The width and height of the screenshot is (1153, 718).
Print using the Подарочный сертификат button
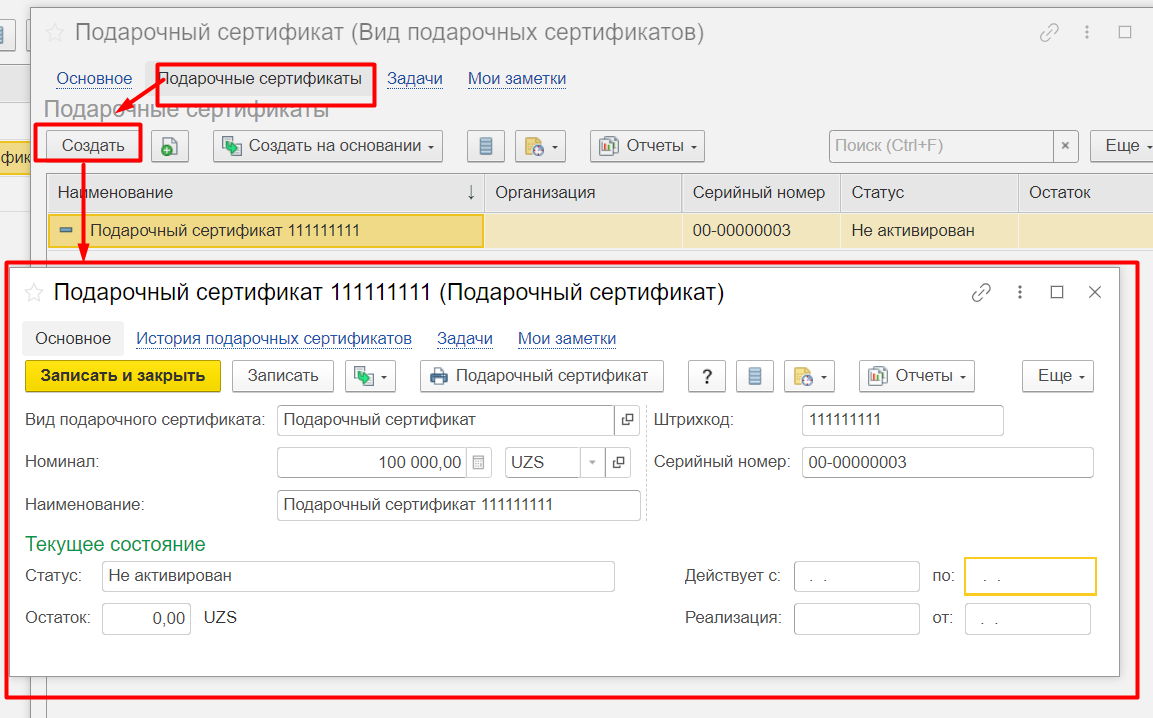point(541,376)
